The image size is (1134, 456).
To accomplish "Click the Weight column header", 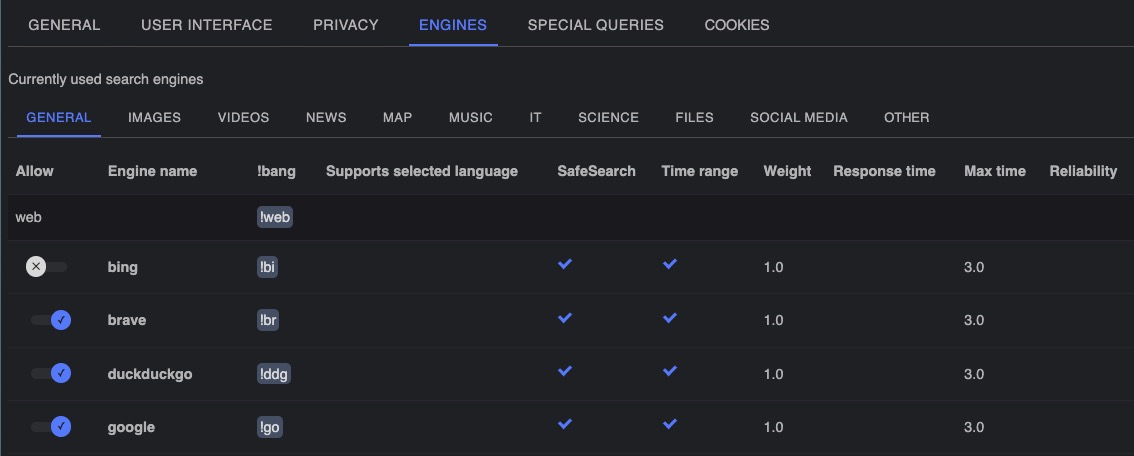I will (787, 171).
